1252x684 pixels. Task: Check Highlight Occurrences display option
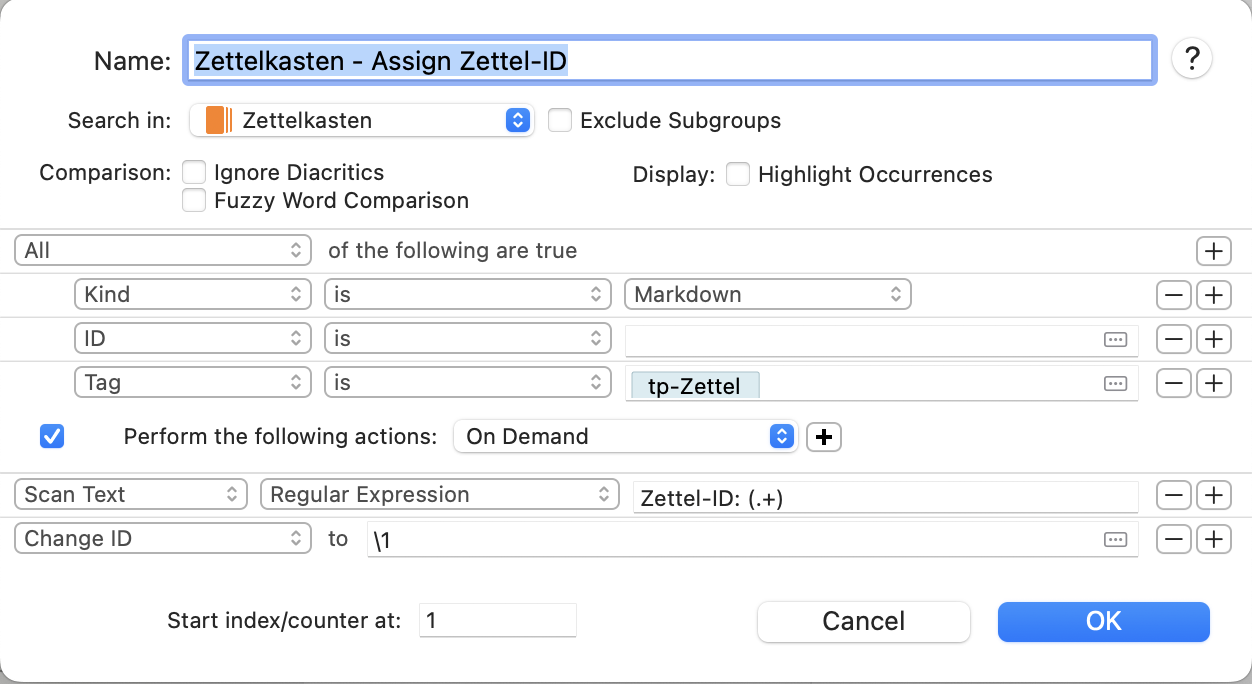[x=738, y=174]
